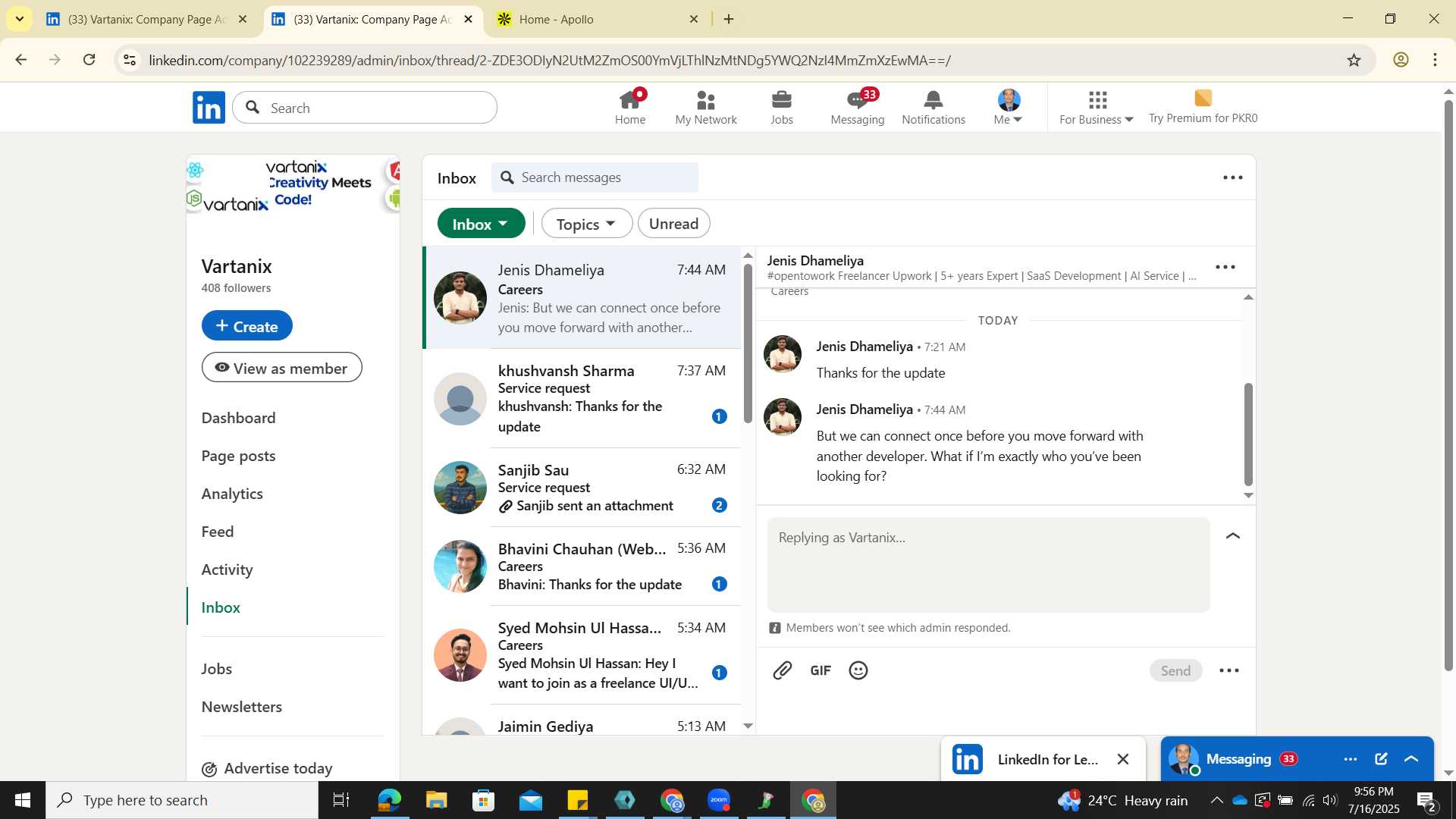The image size is (1456, 819).
Task: Open Microsoft Edge from taskbar
Action: (x=389, y=800)
